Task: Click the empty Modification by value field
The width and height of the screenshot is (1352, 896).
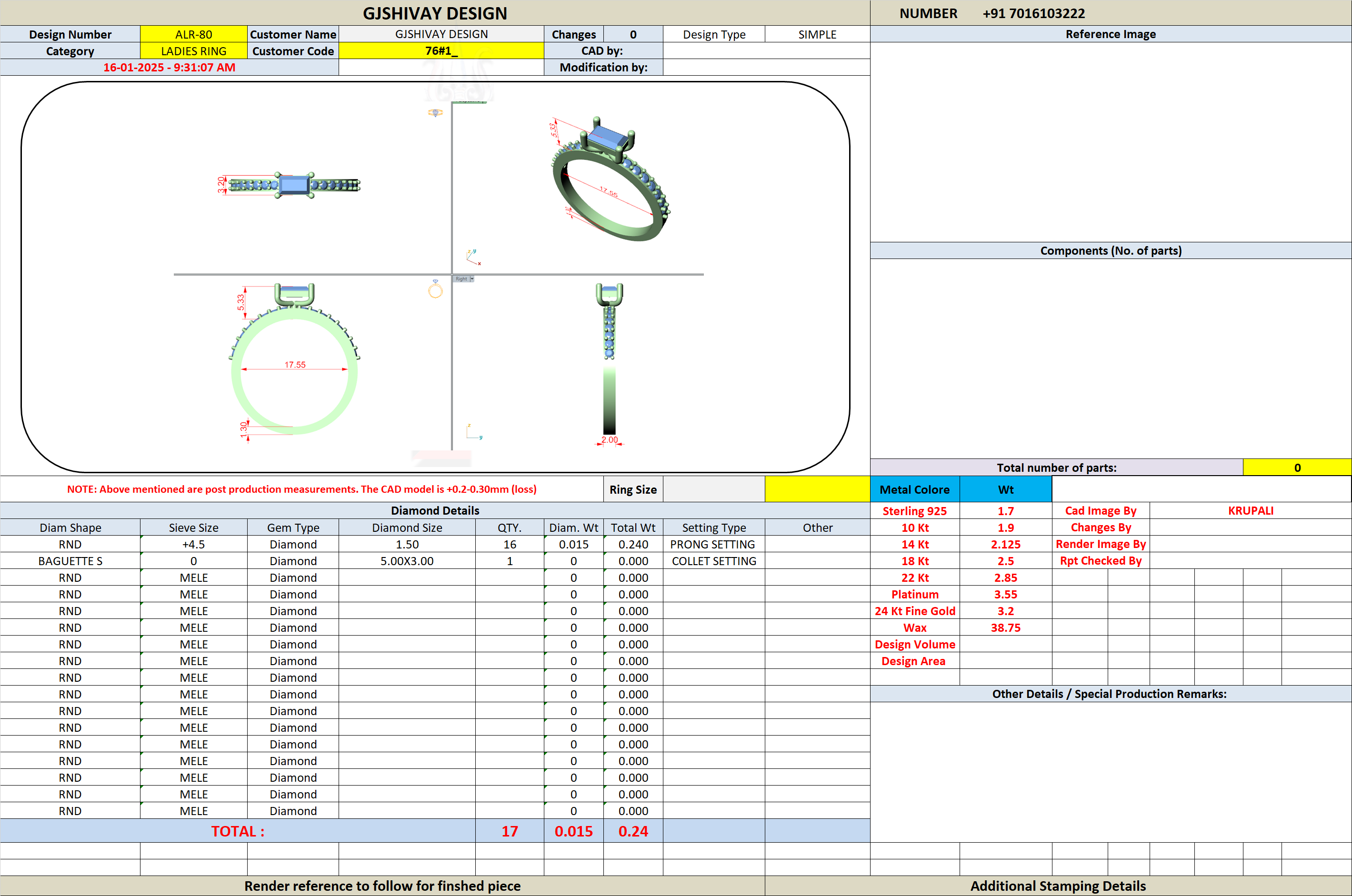Action: click(x=766, y=68)
